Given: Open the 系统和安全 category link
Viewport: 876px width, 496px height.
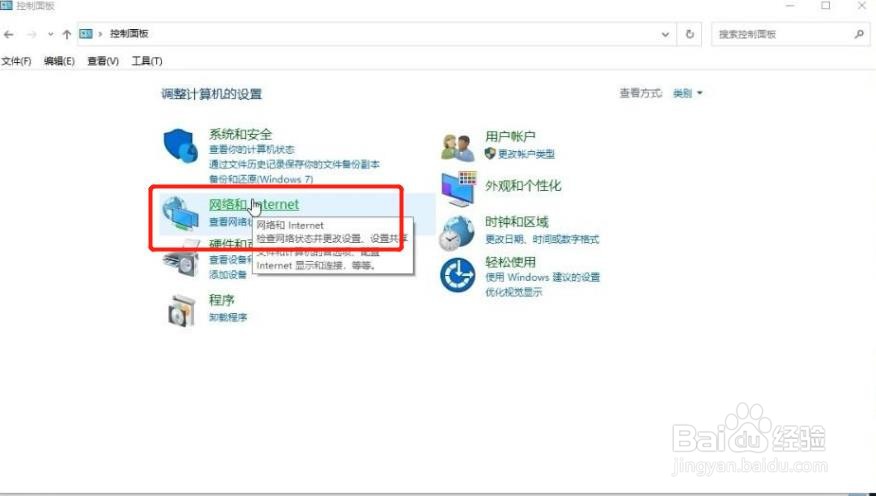Looking at the screenshot, I should pyautogui.click(x=240, y=134).
